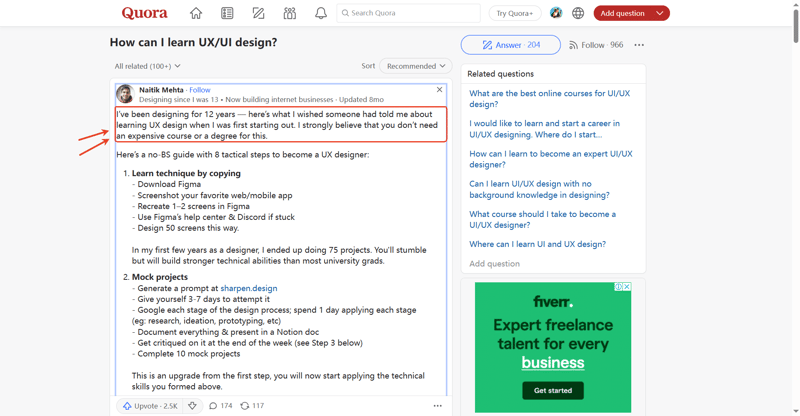The image size is (800, 416).
Task: Click the Answer · 204 button
Action: (511, 45)
